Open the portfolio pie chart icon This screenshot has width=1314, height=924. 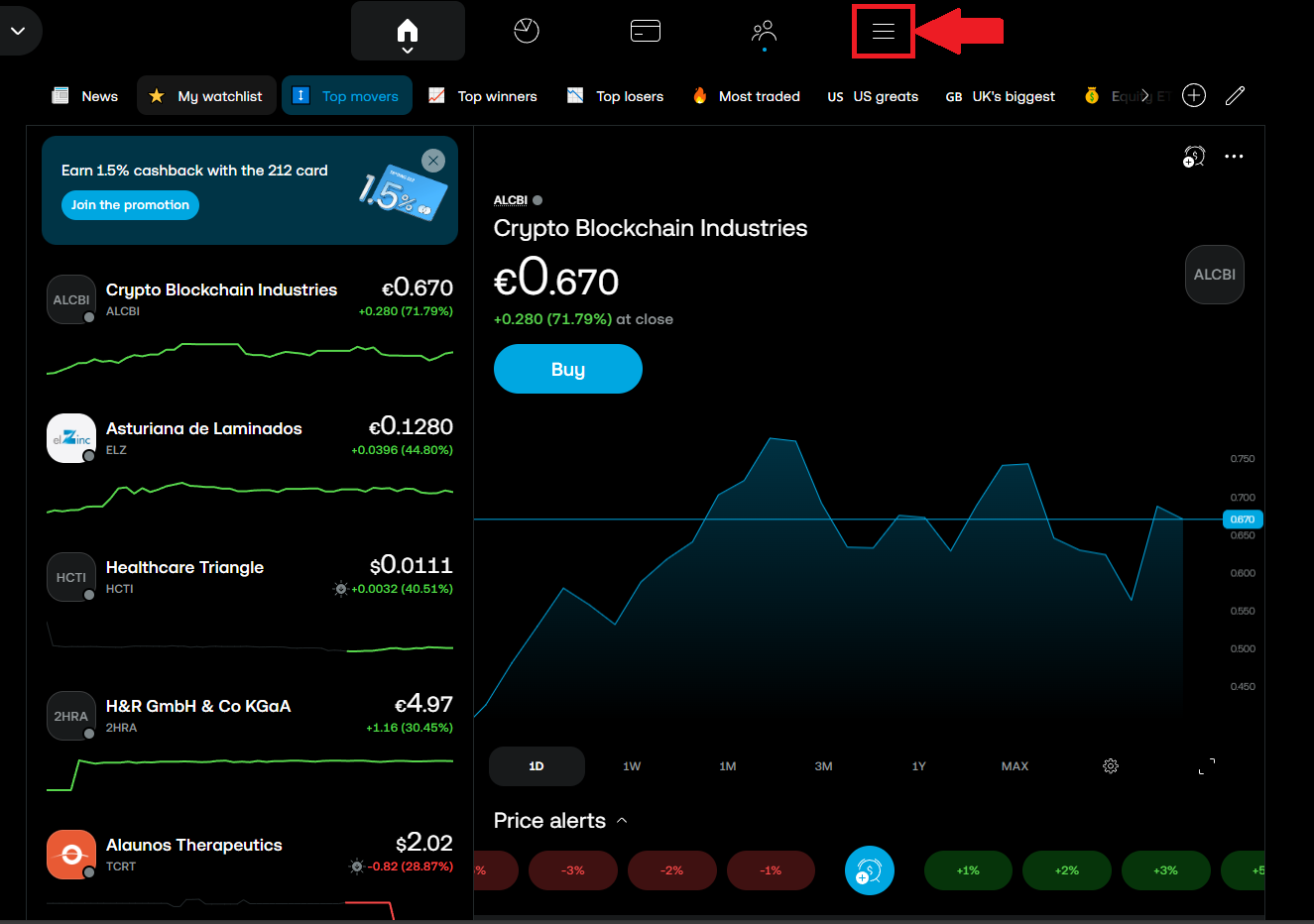pyautogui.click(x=527, y=31)
